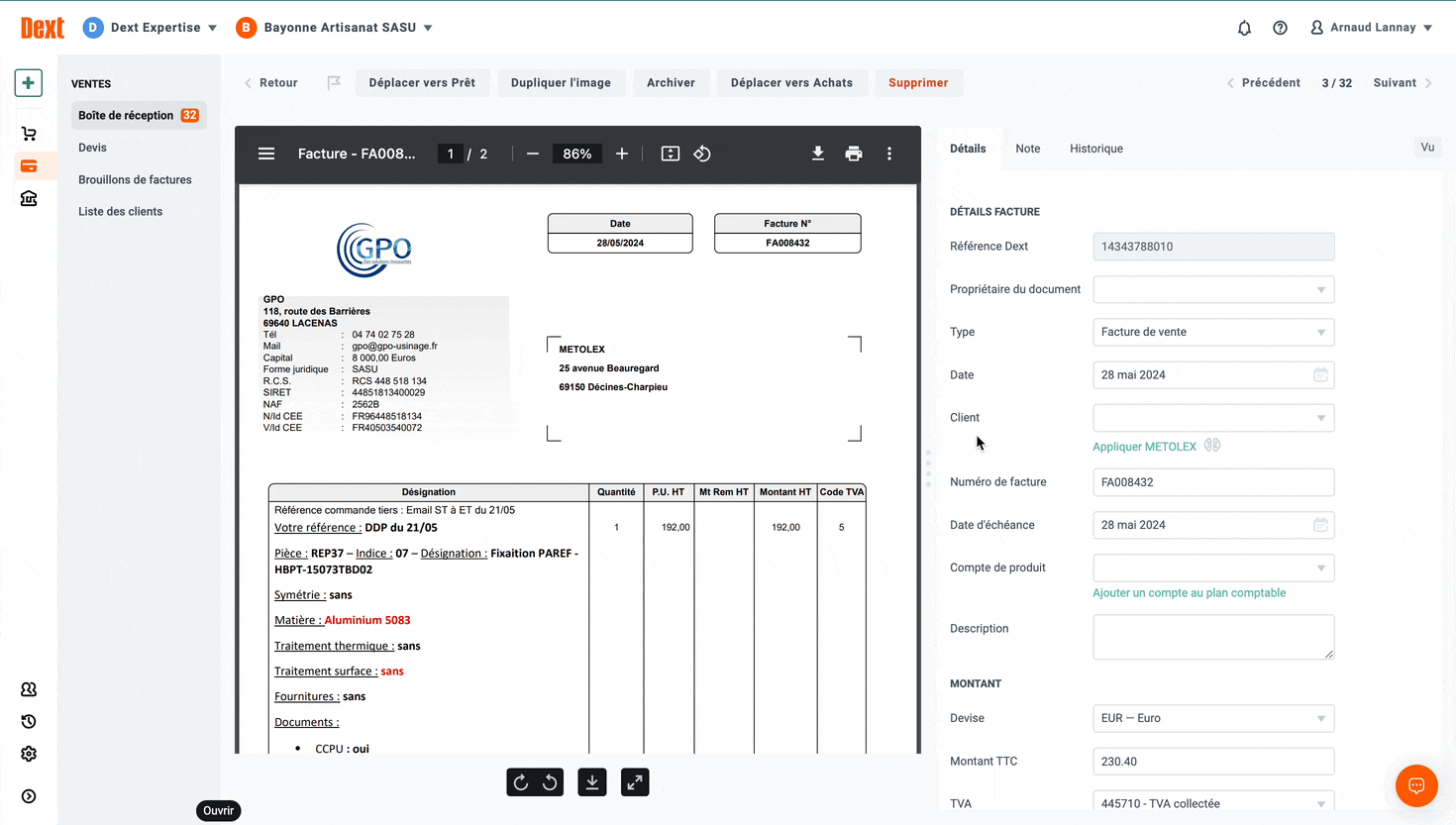
Task: Open TVA dropdown showing 445710
Action: [x=1213, y=801]
